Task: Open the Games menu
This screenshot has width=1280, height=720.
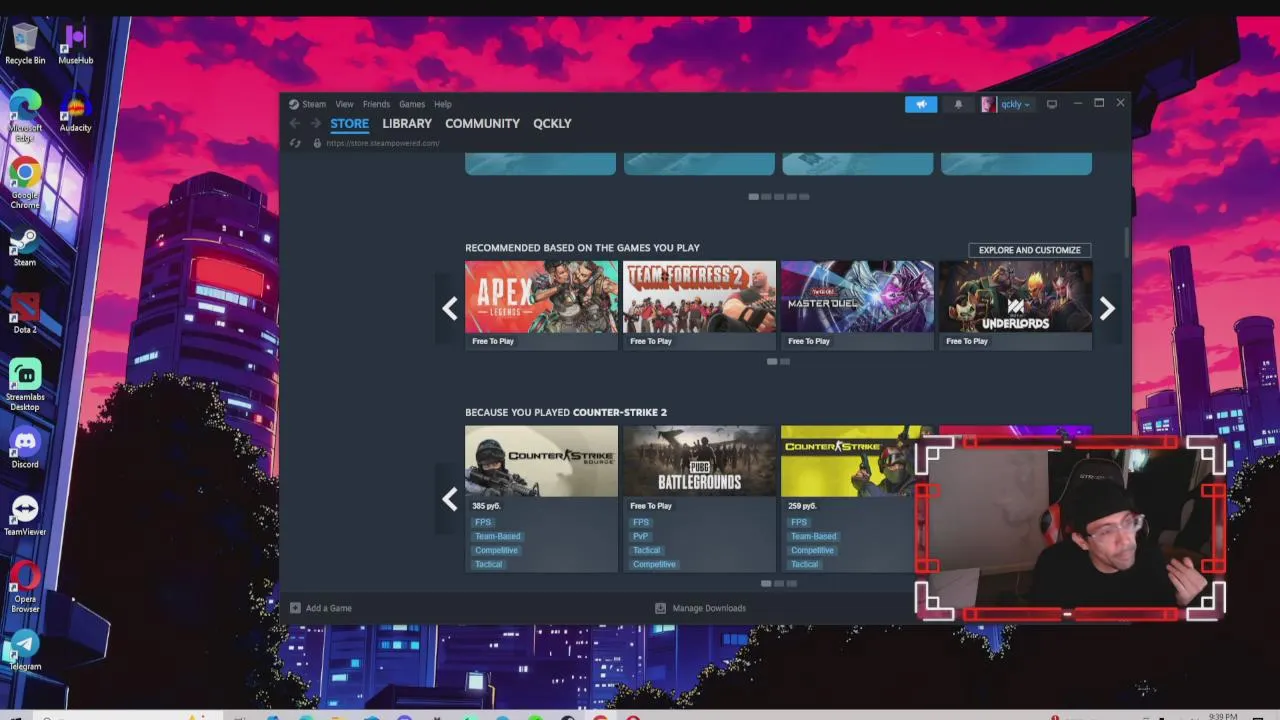Action: (412, 104)
